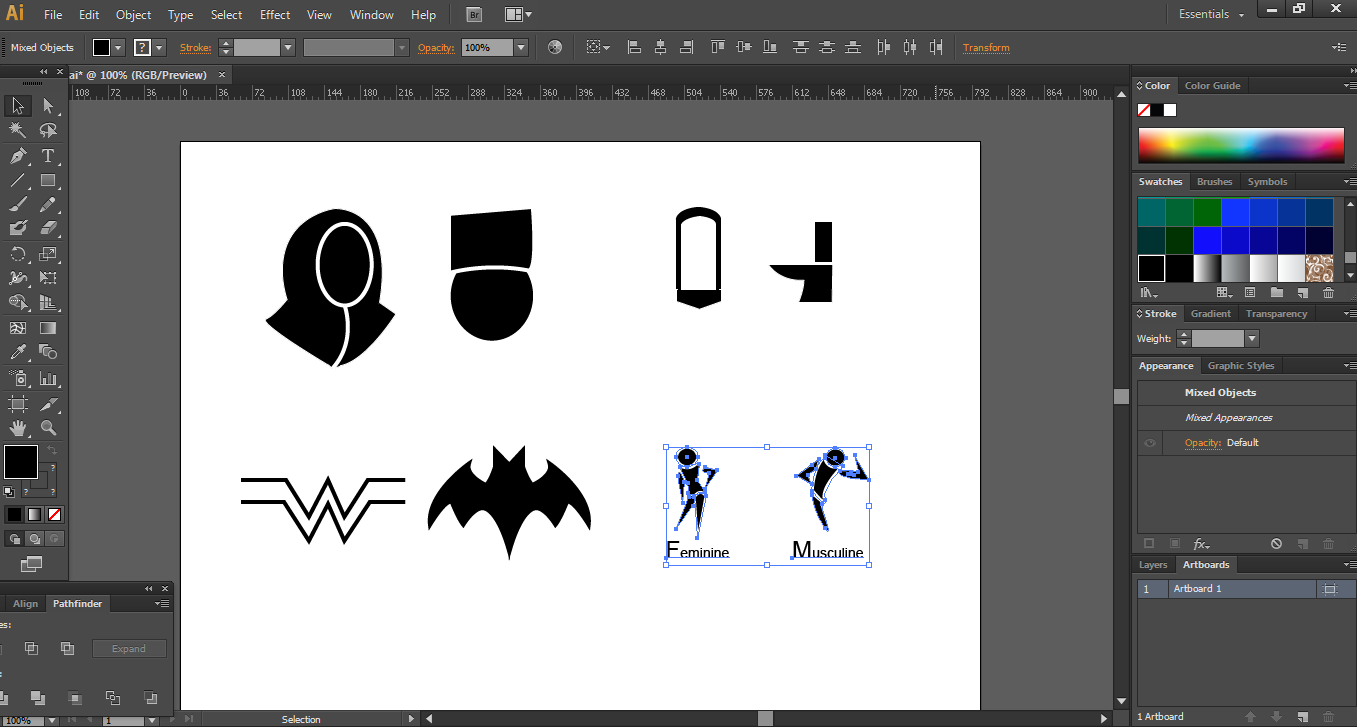
Task: Select the Rotate tool
Action: 18,254
